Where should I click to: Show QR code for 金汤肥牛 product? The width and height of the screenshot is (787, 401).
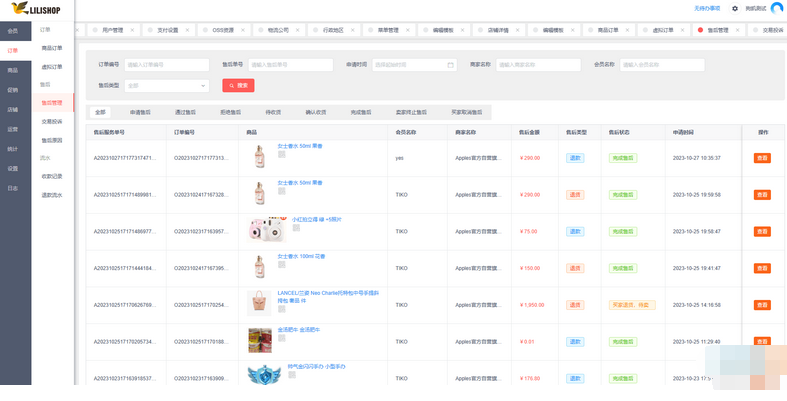282,338
